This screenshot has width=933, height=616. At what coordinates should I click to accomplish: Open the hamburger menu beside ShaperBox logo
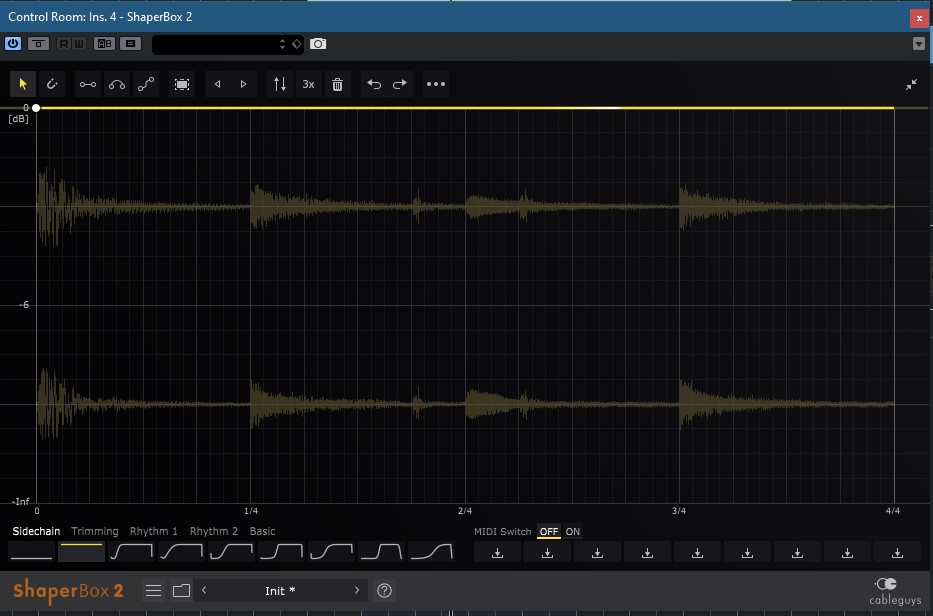154,590
